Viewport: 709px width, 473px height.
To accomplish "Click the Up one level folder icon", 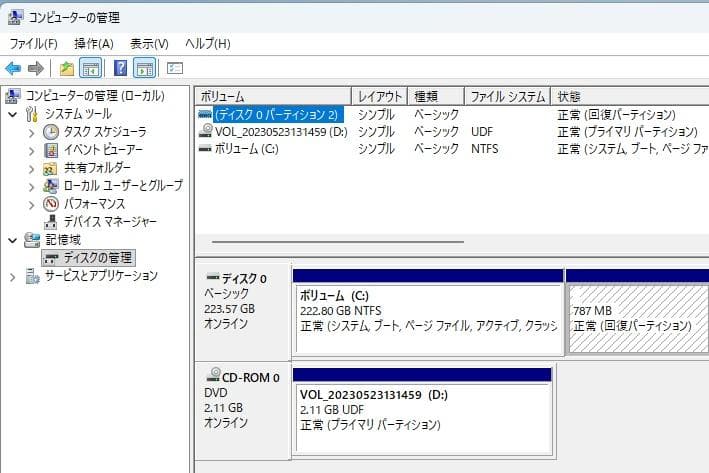I will 67,69.
